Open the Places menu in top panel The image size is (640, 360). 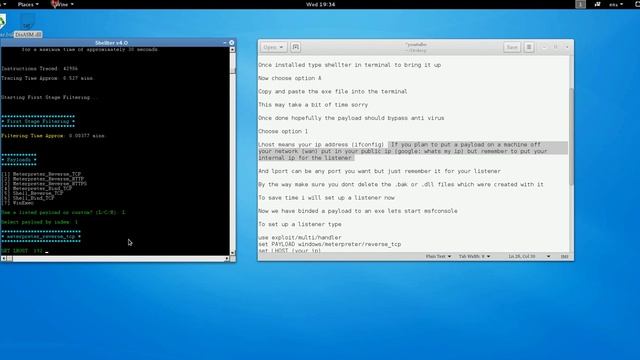coord(28,4)
